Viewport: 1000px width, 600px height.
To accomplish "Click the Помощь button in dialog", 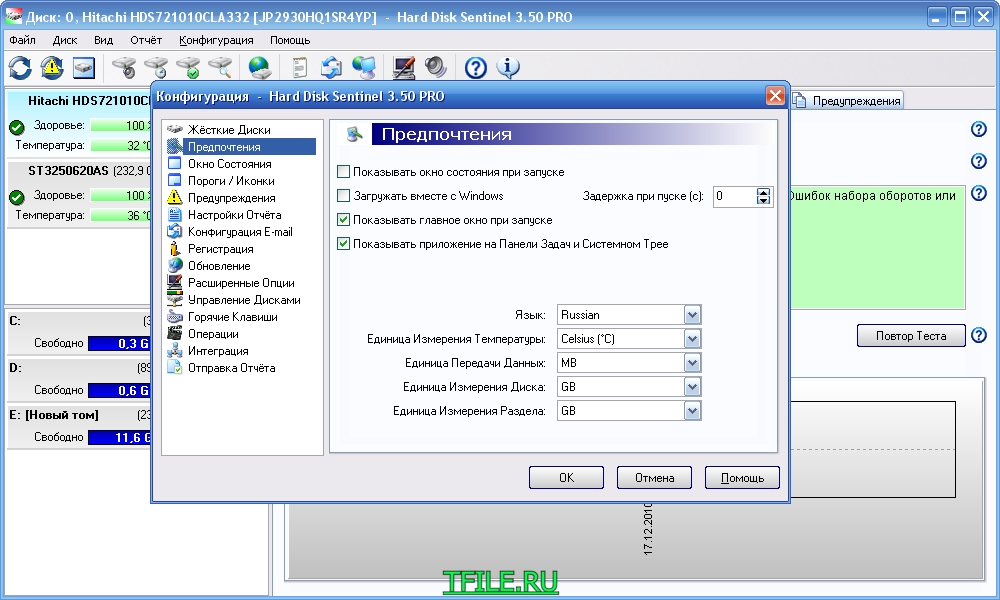I will tap(742, 478).
